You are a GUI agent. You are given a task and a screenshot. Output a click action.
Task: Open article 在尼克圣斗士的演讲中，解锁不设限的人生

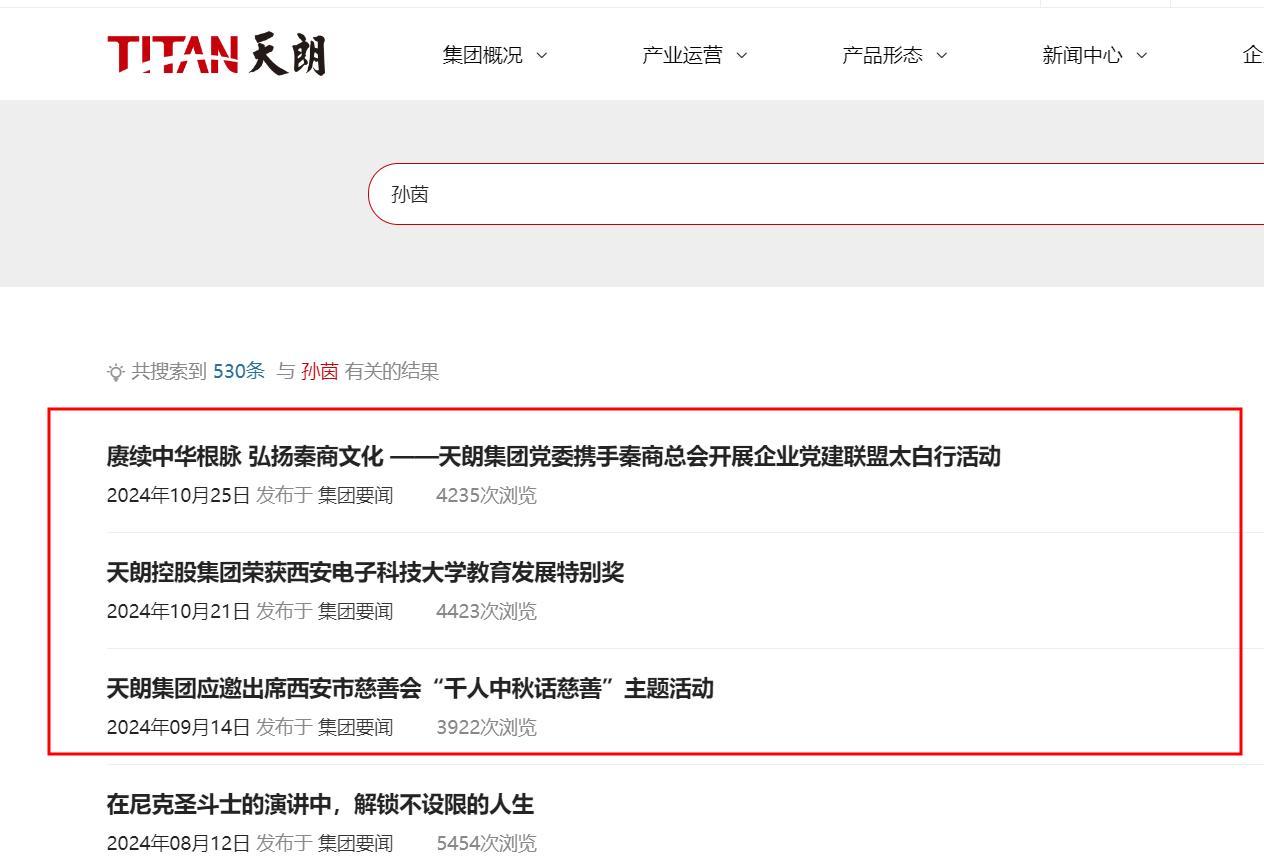tap(320, 805)
